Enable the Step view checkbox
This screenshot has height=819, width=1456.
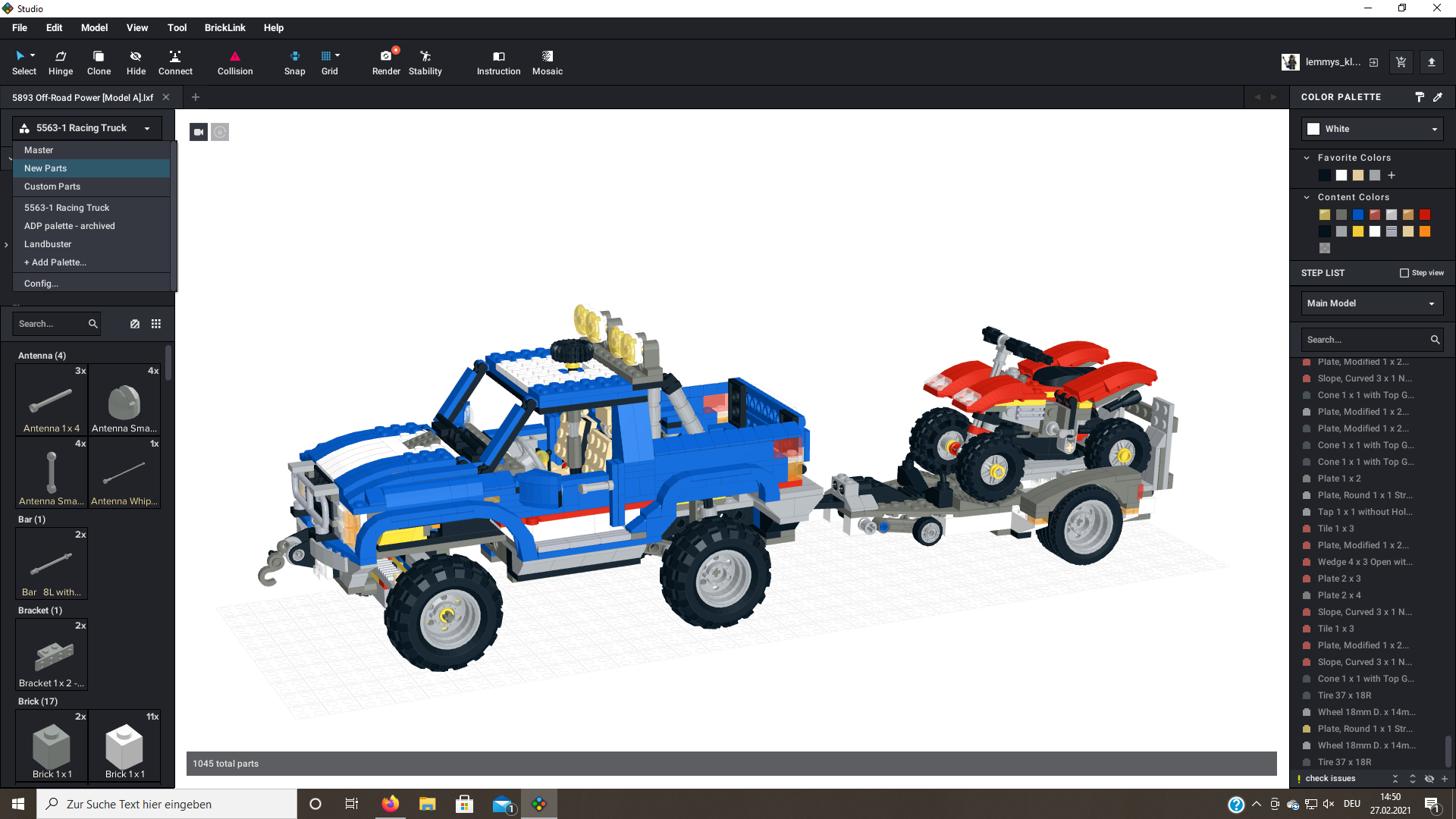1404,273
